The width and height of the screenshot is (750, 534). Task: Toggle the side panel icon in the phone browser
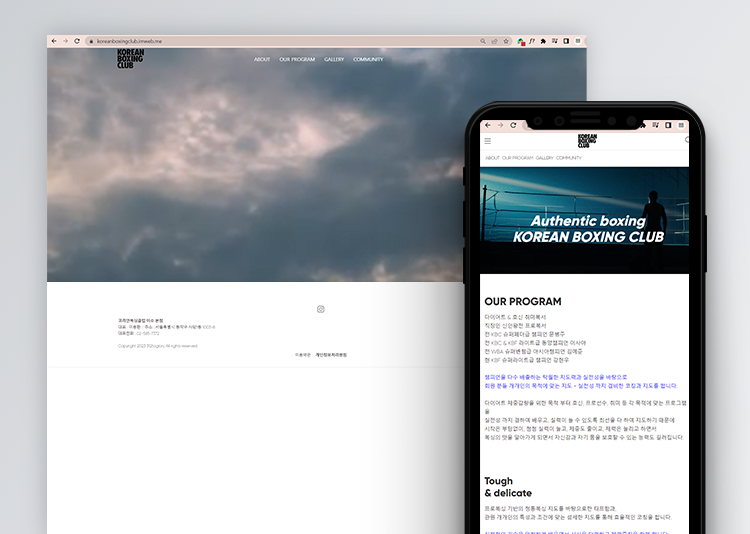click(x=668, y=125)
